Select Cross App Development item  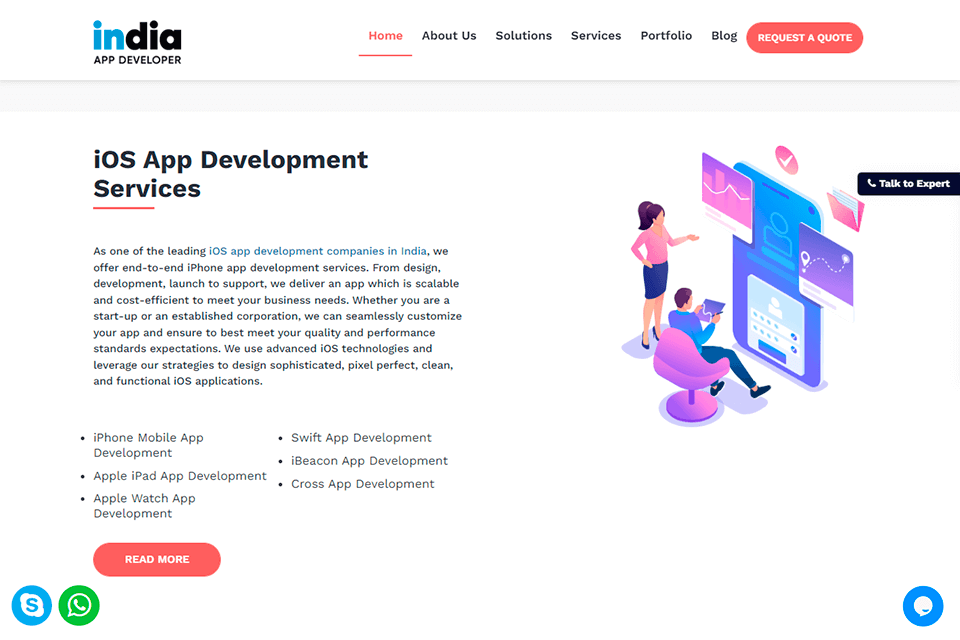pos(362,484)
